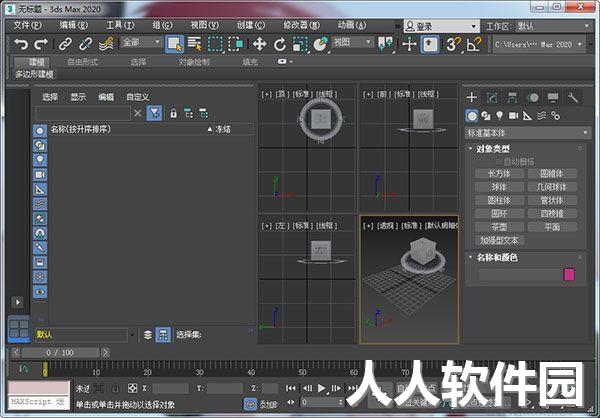Screen dimensions: 600x418
Task: Open the Hierarchy tab in command panel
Action: (512, 98)
